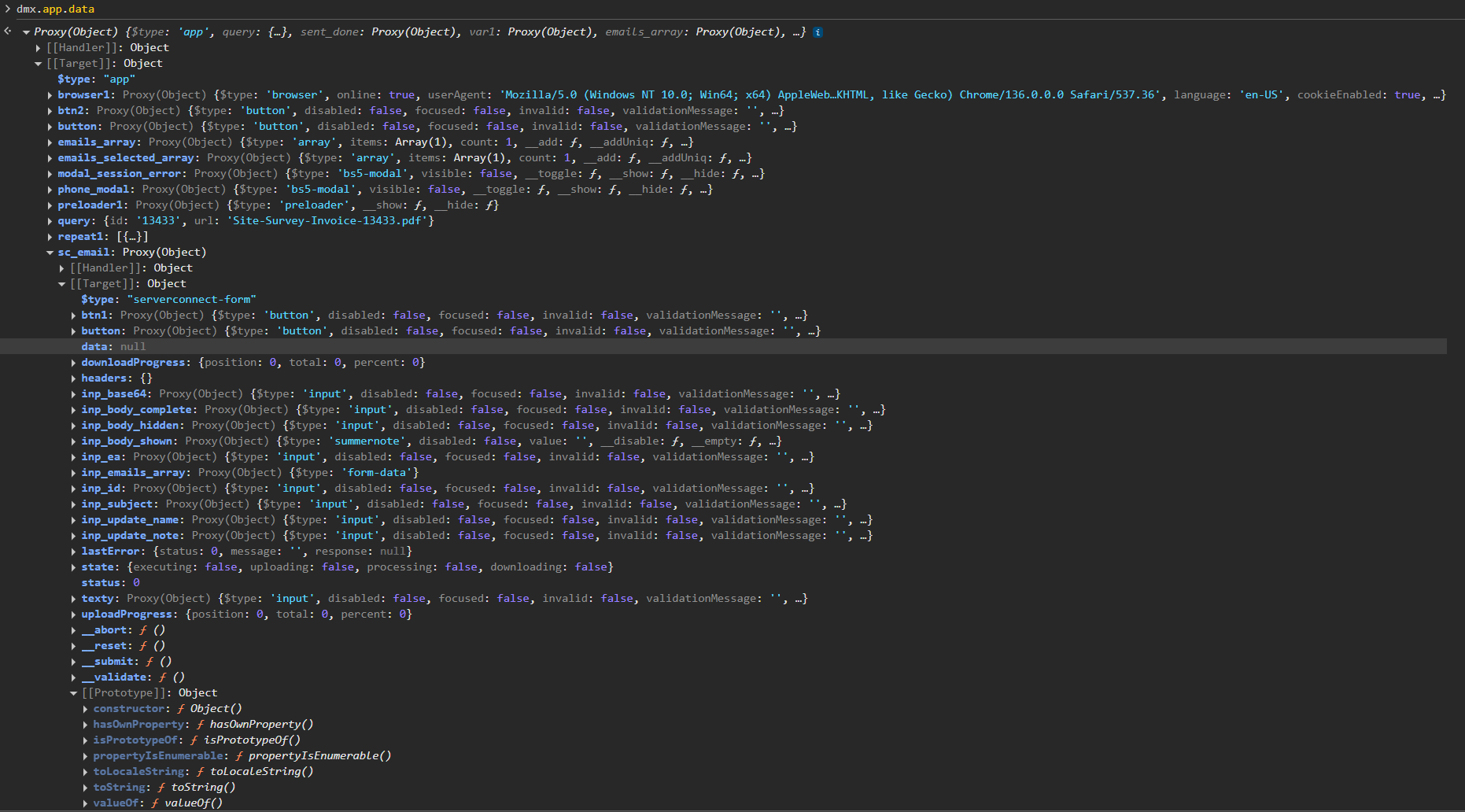1465x812 pixels.
Task: Expand the uploadProgress object
Action: tap(73, 615)
